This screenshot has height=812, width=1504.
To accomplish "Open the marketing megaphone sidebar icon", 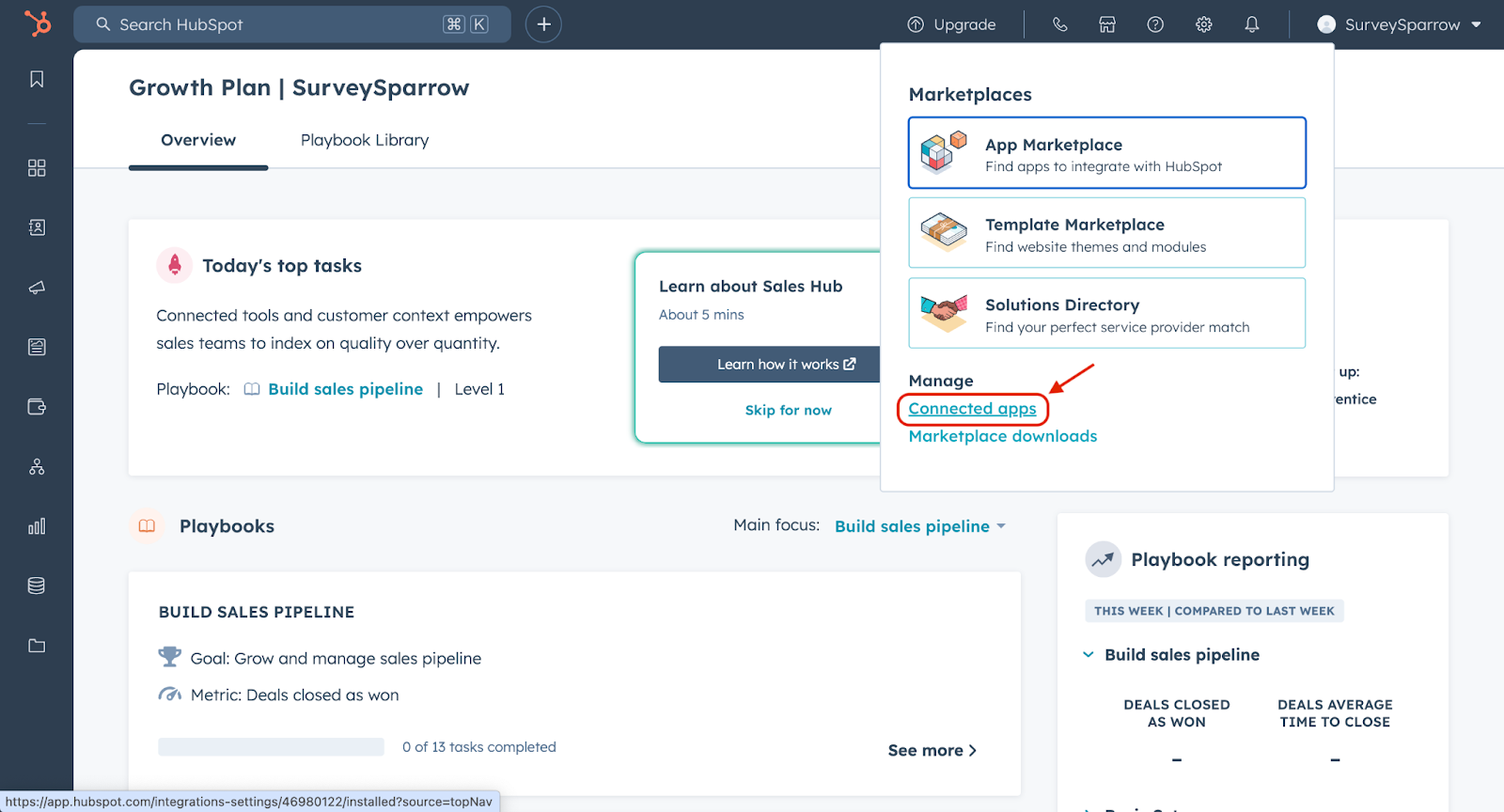I will click(37, 288).
